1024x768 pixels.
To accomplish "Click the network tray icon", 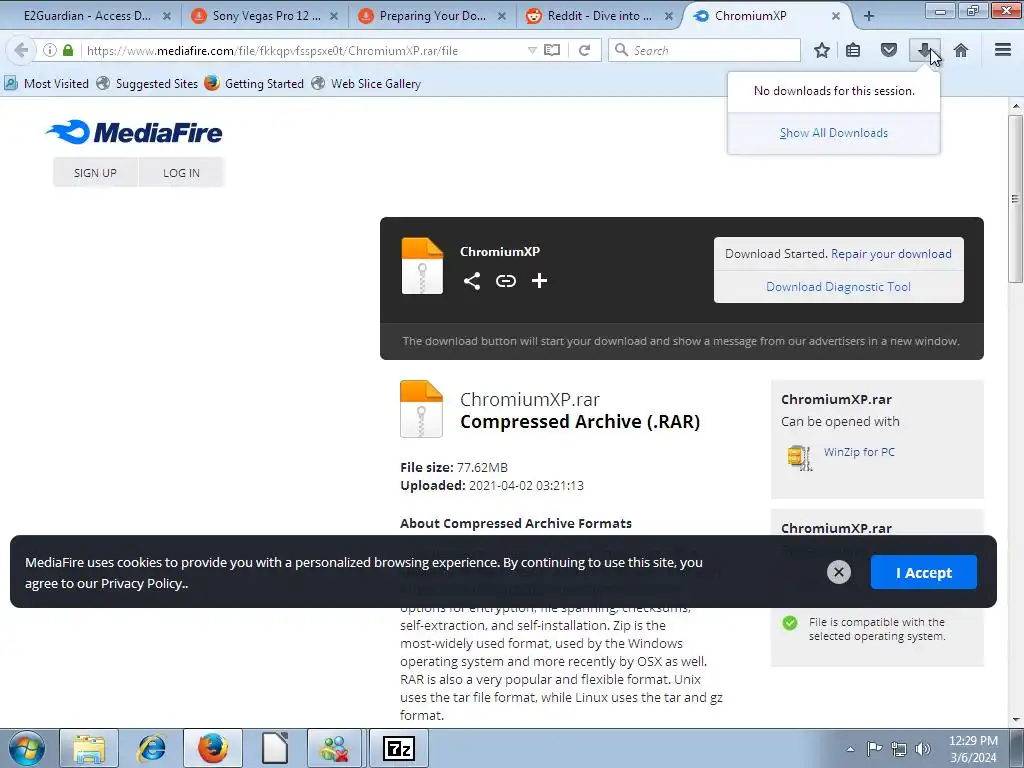I will coord(899,749).
